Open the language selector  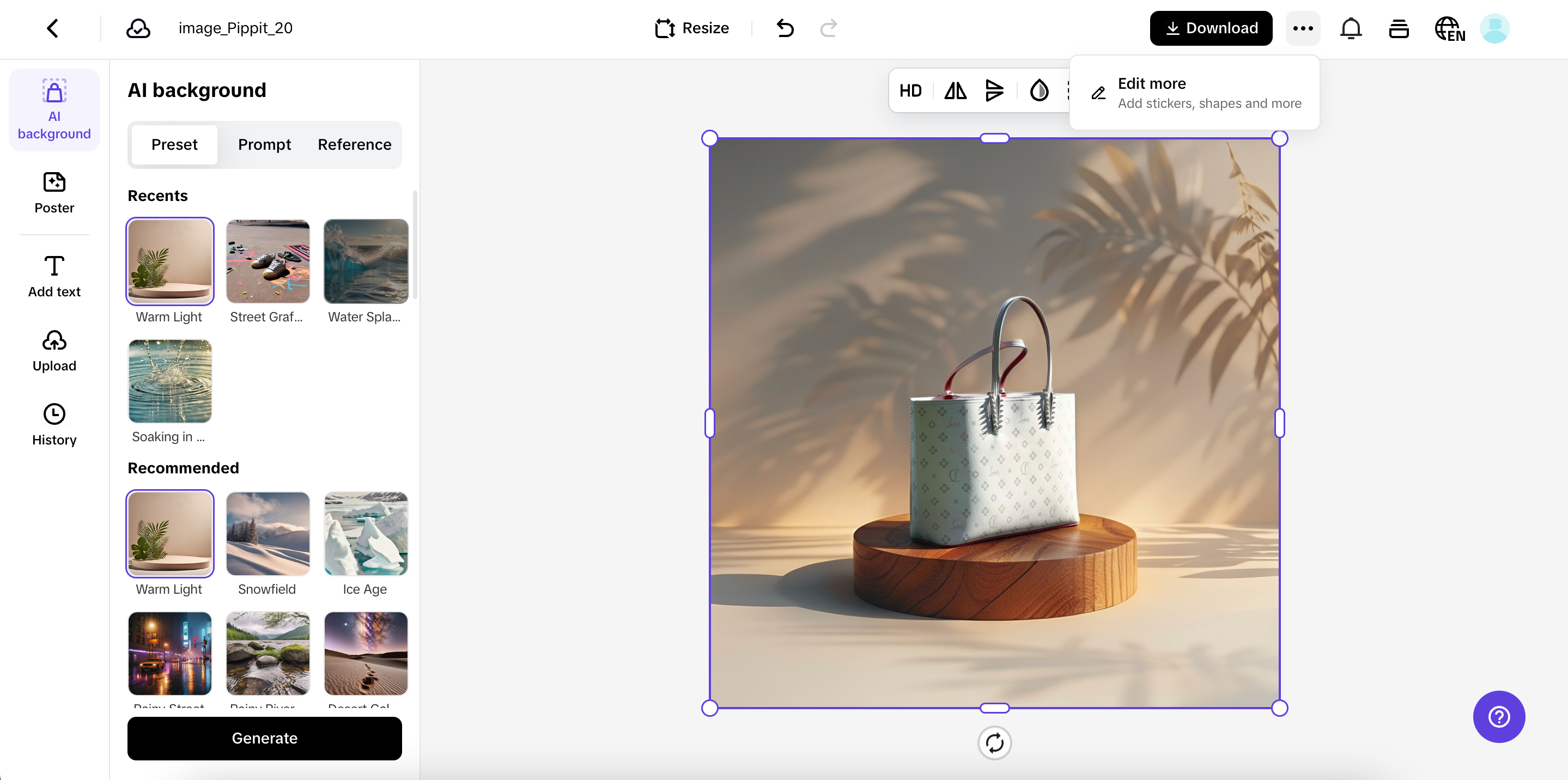click(1449, 28)
